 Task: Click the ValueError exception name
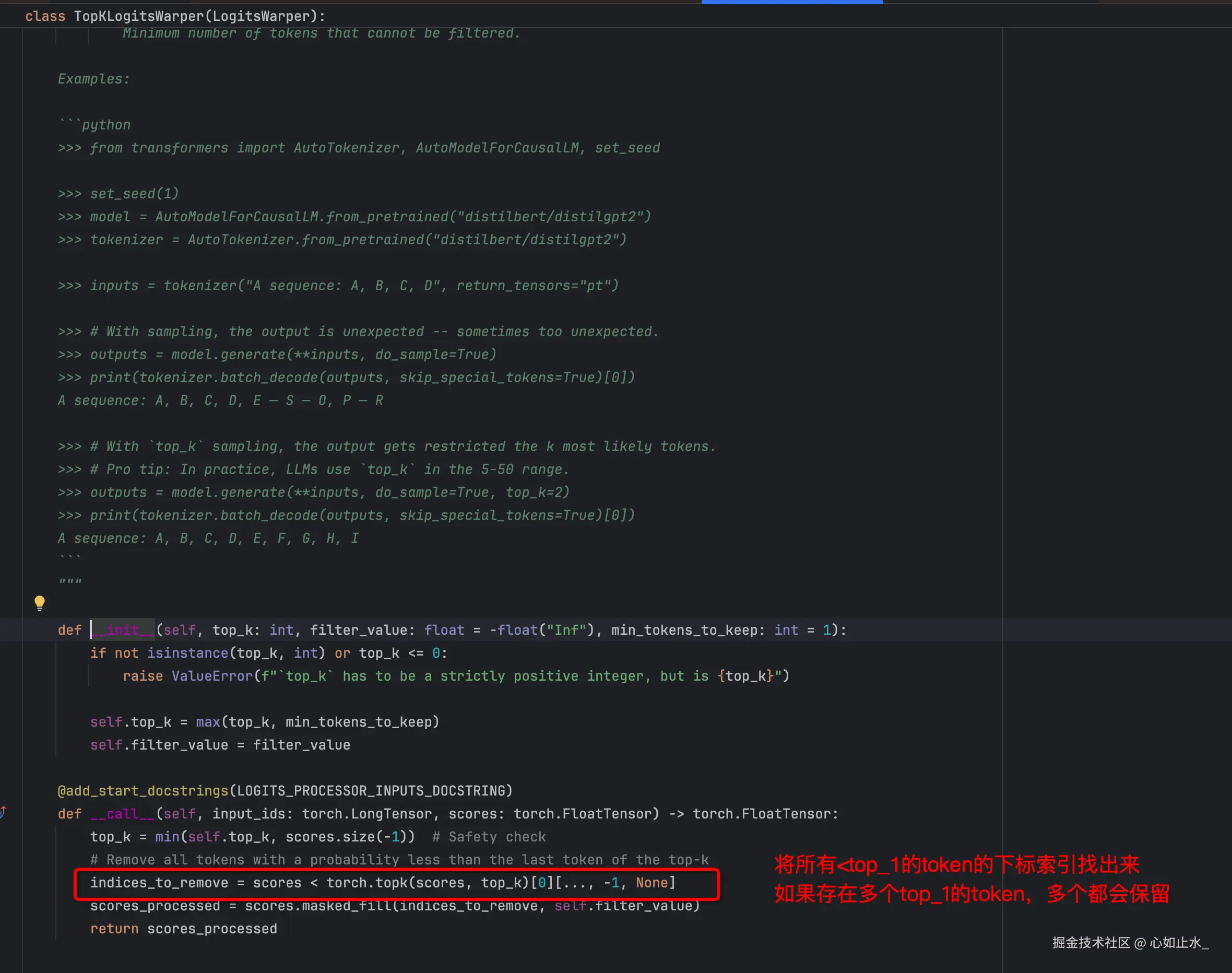[212, 676]
